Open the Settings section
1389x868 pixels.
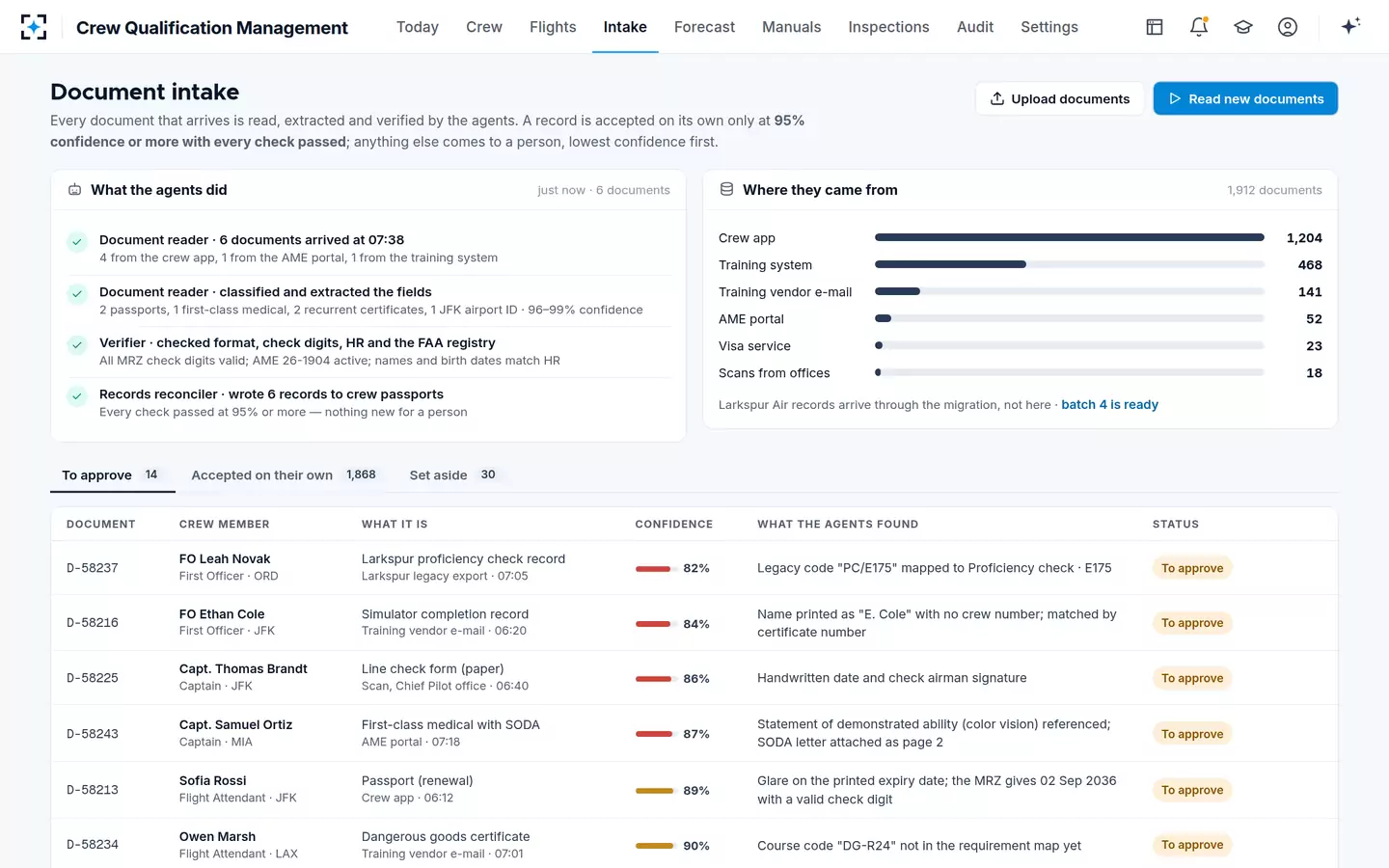(1049, 27)
